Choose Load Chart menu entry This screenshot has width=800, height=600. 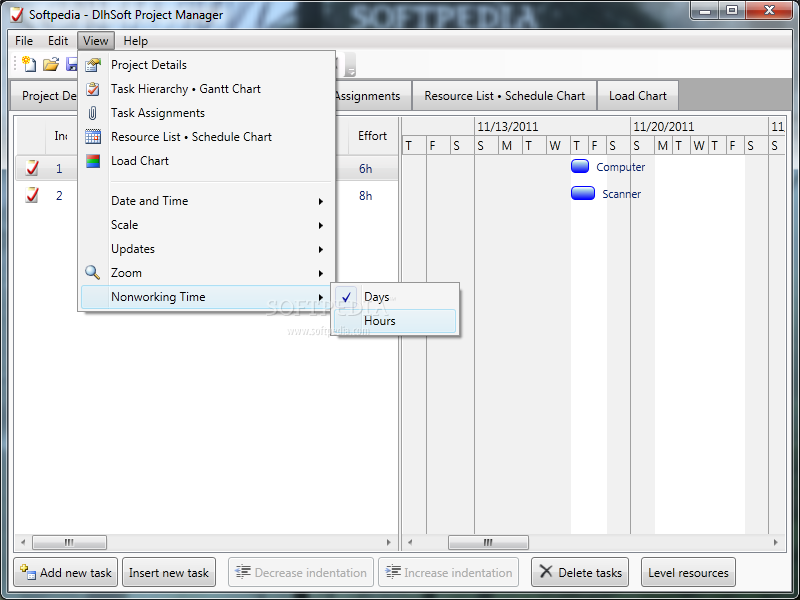208,161
